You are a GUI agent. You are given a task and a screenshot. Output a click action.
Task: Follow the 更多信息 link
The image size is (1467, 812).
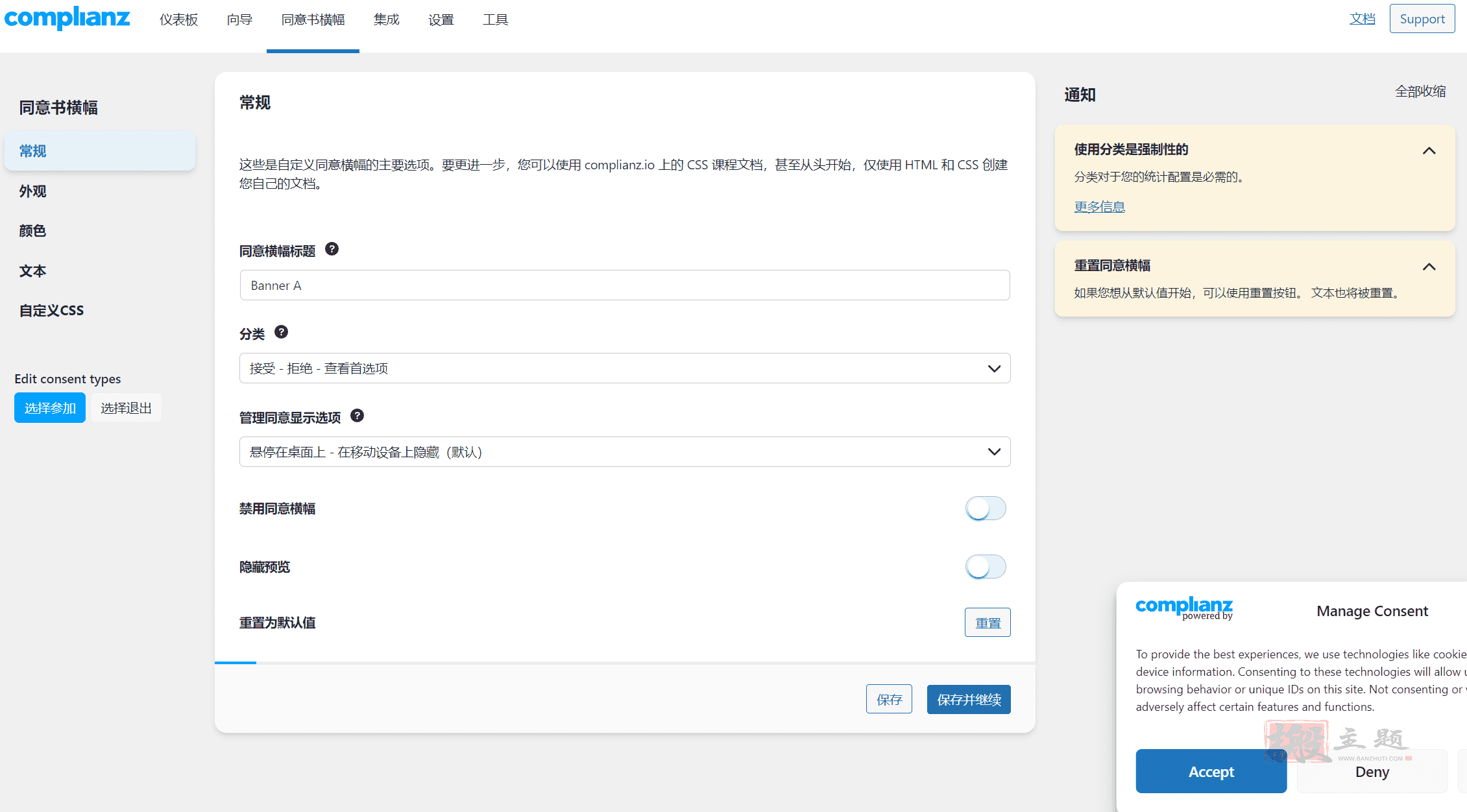1099,206
